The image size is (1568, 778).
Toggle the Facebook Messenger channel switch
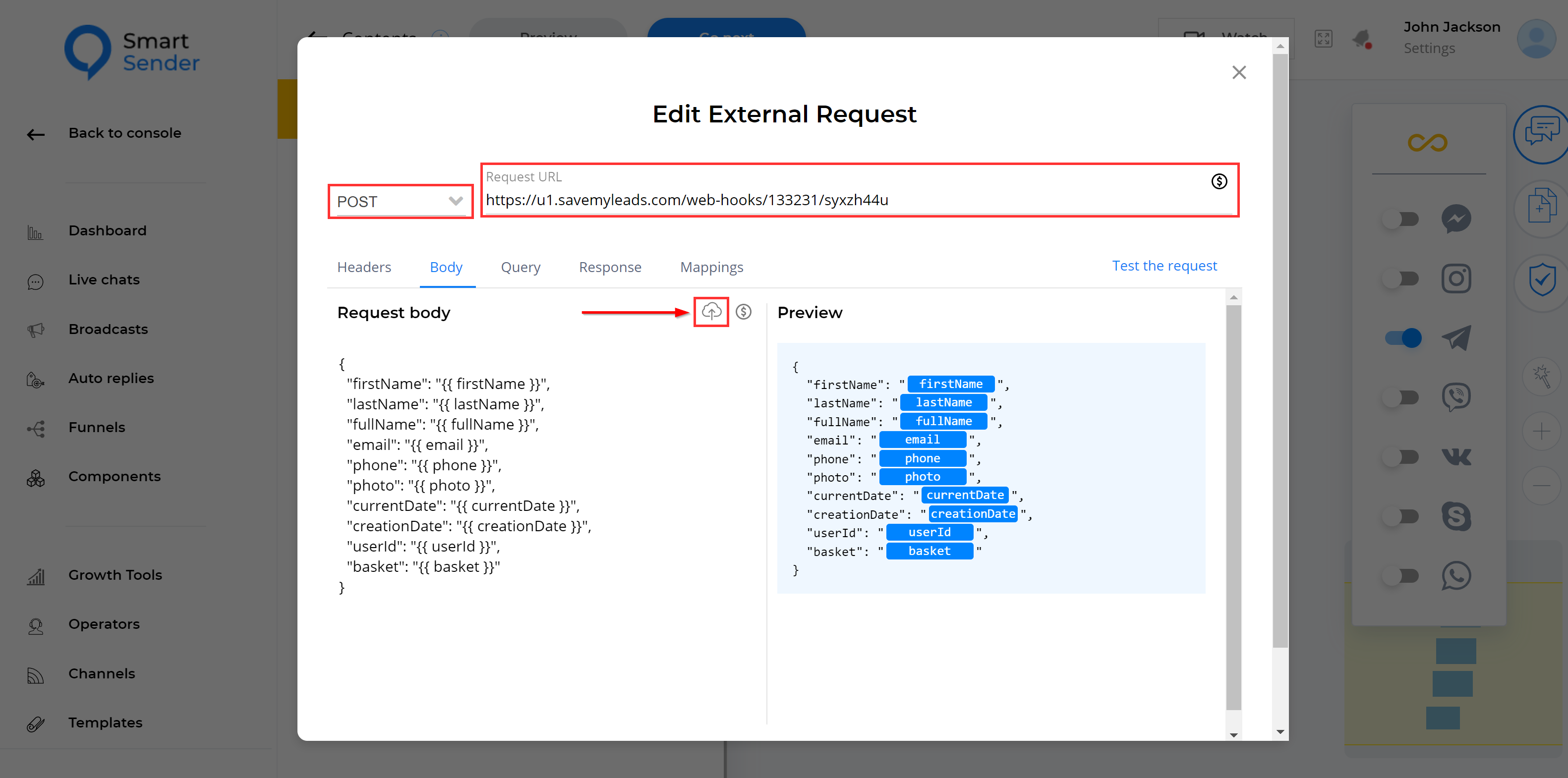1400,219
